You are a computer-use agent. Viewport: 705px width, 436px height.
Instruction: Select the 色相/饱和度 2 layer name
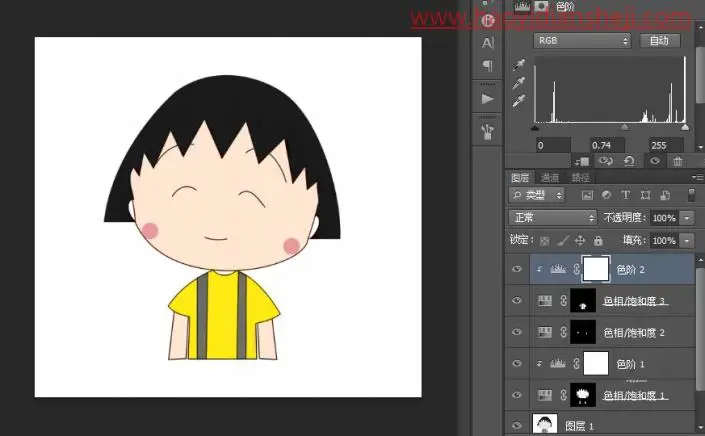point(634,333)
